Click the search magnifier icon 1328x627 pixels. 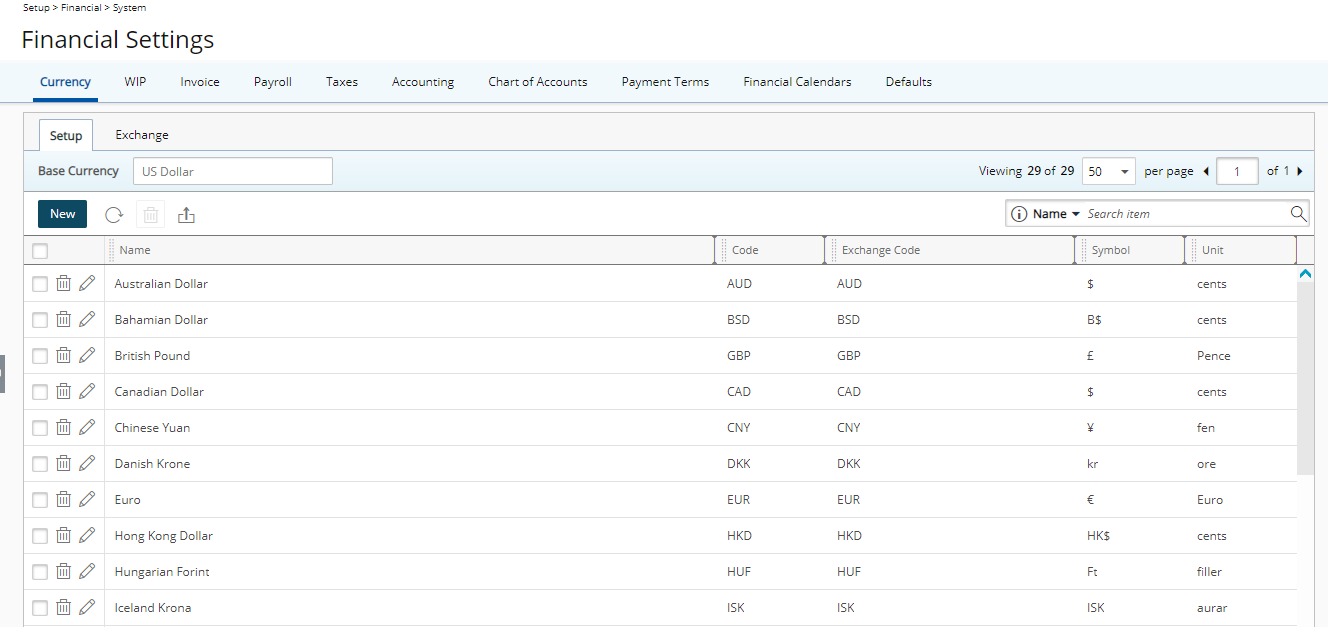1298,214
